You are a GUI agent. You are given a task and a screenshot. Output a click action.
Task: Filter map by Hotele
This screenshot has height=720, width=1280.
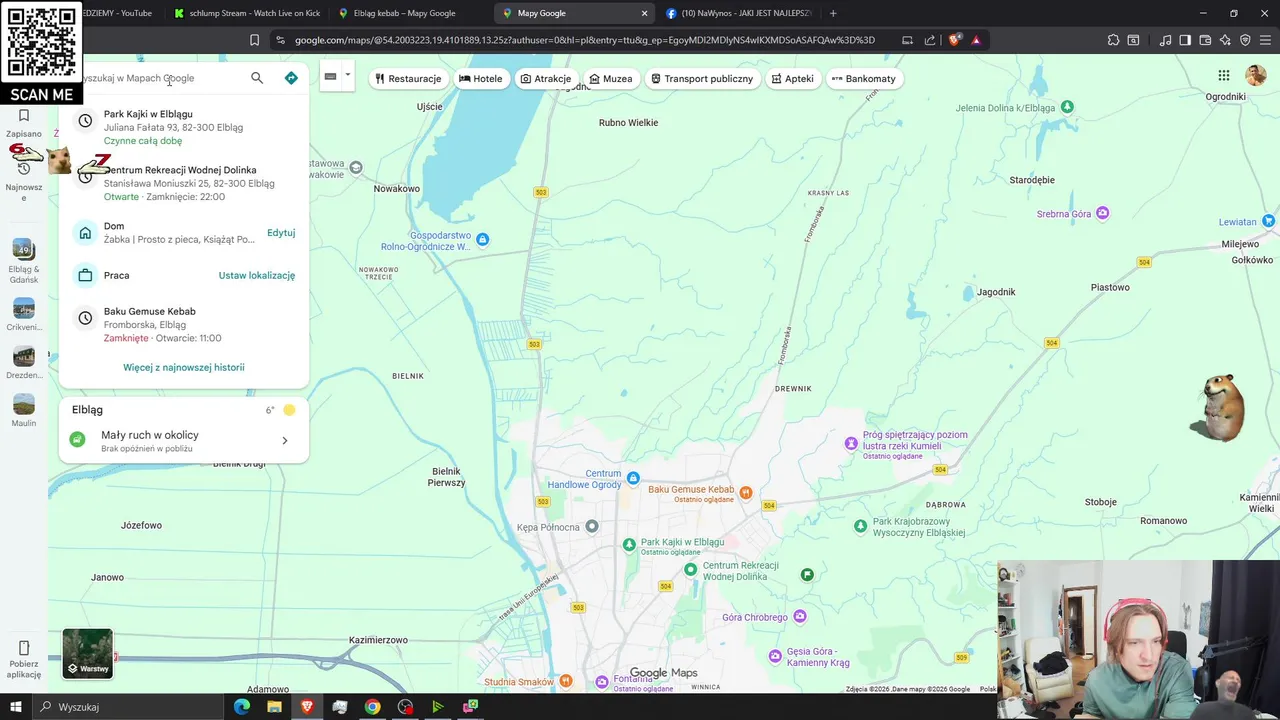pyautogui.click(x=481, y=78)
